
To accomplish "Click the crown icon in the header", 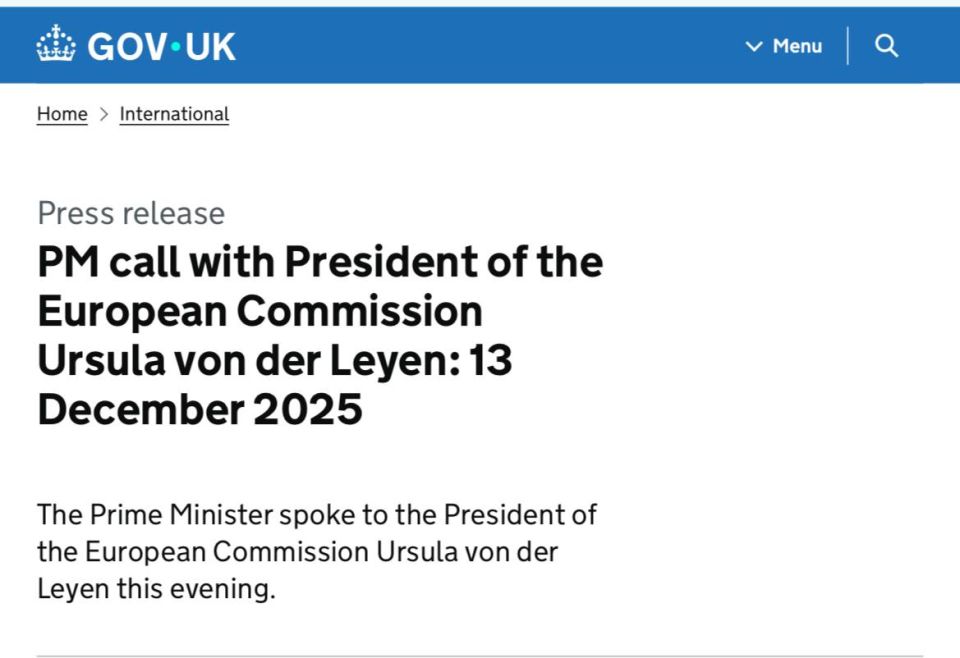I will coord(56,43).
